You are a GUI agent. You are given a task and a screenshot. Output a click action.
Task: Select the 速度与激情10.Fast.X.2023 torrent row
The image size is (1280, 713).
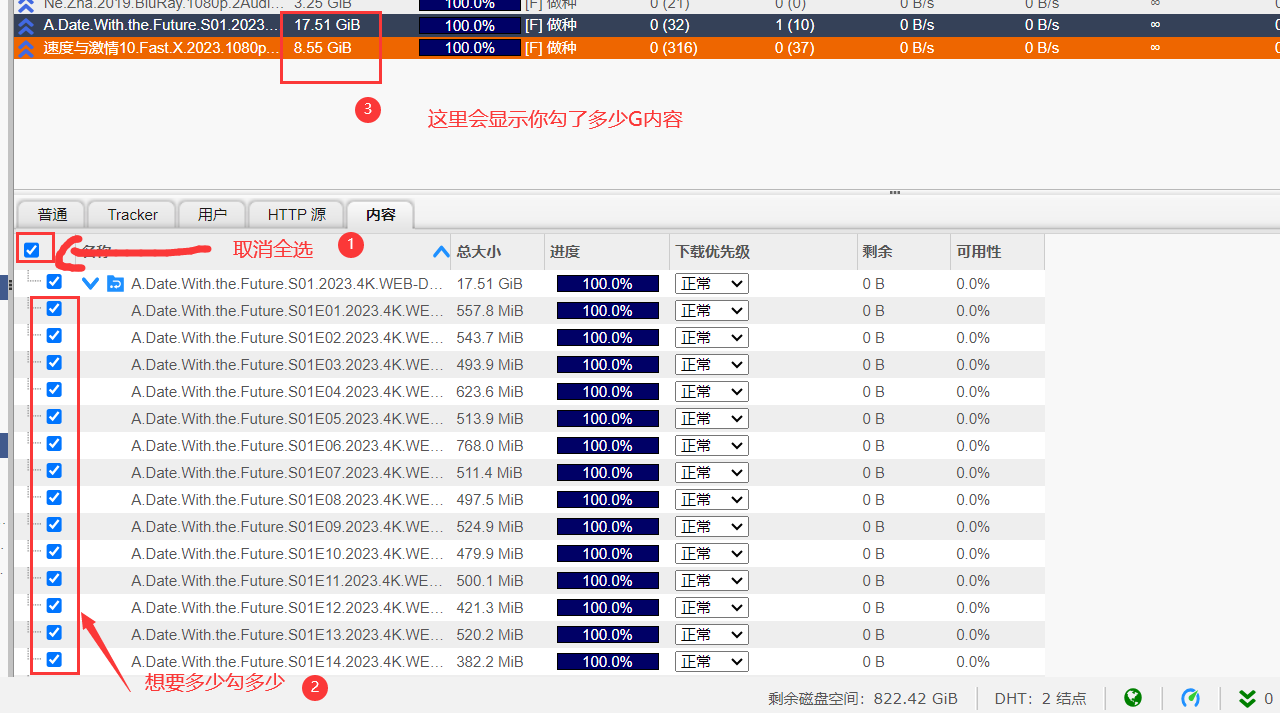pyautogui.click(x=646, y=48)
